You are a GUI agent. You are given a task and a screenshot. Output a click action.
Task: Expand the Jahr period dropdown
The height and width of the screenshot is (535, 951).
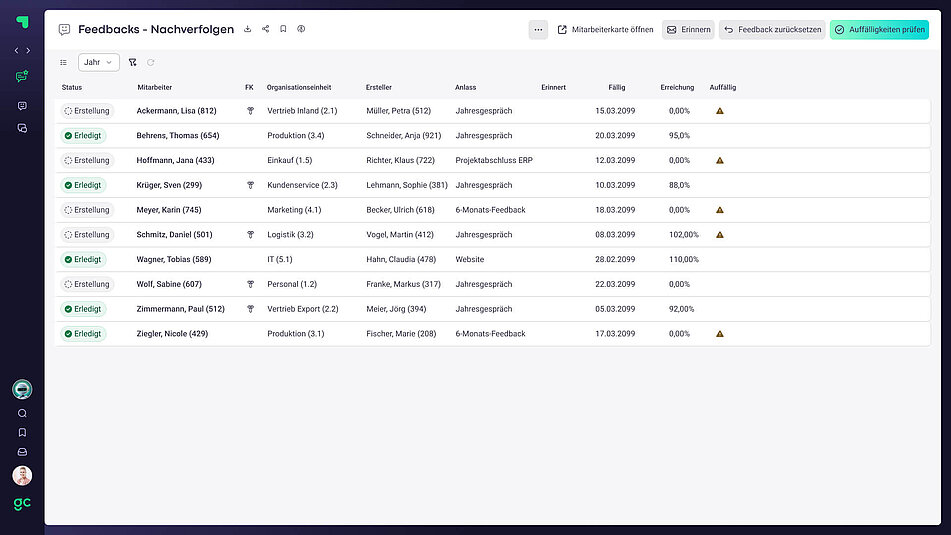click(x=98, y=62)
